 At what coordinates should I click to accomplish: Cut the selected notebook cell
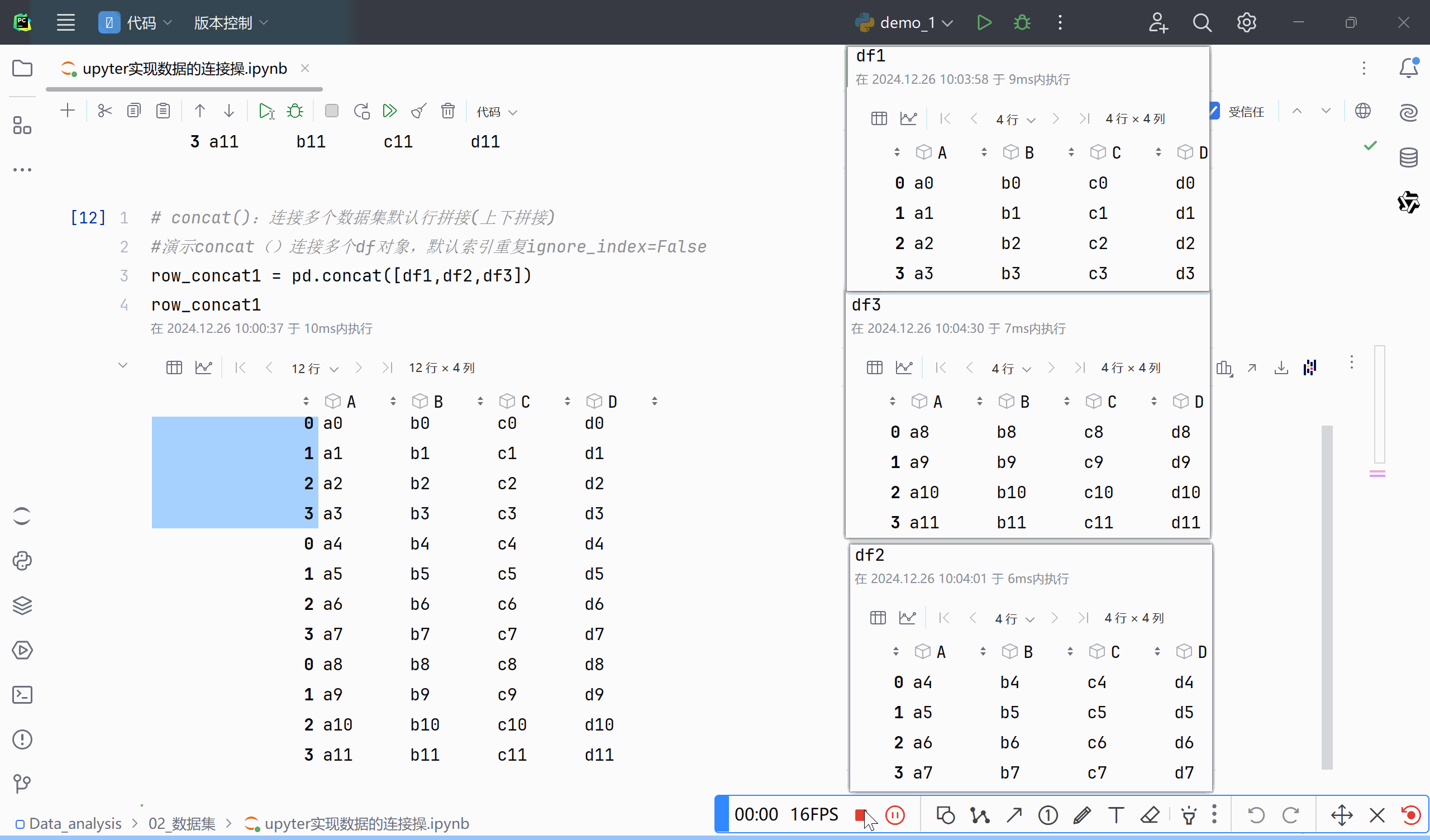tap(104, 111)
